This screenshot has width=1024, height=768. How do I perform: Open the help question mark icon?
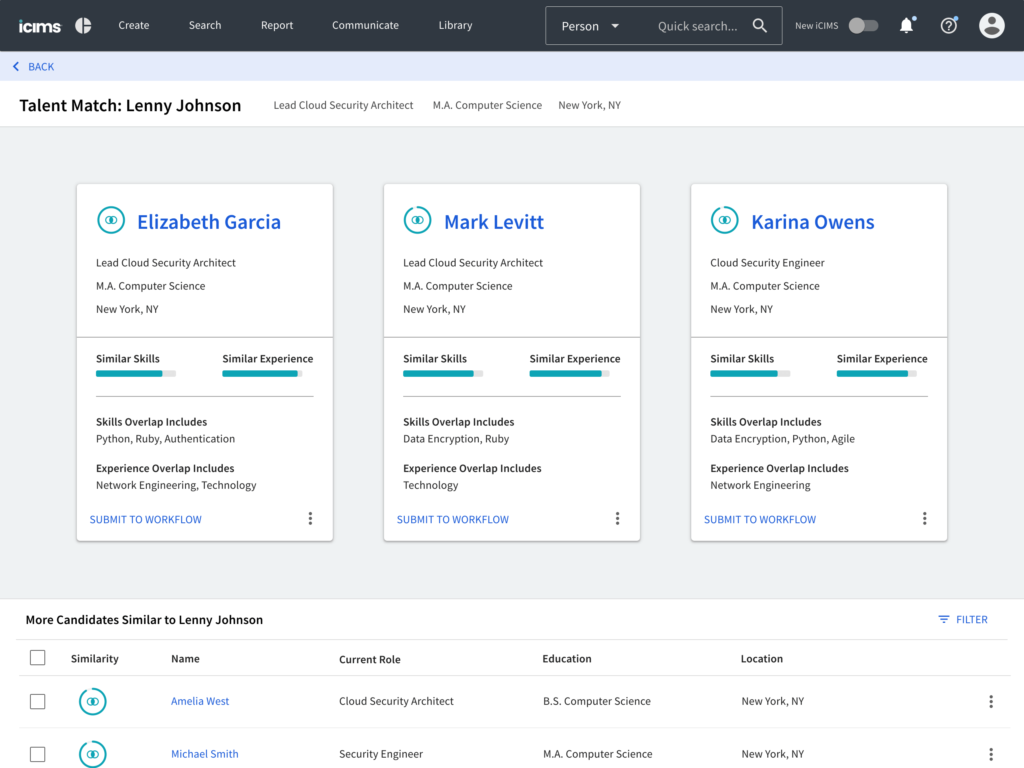pos(948,26)
